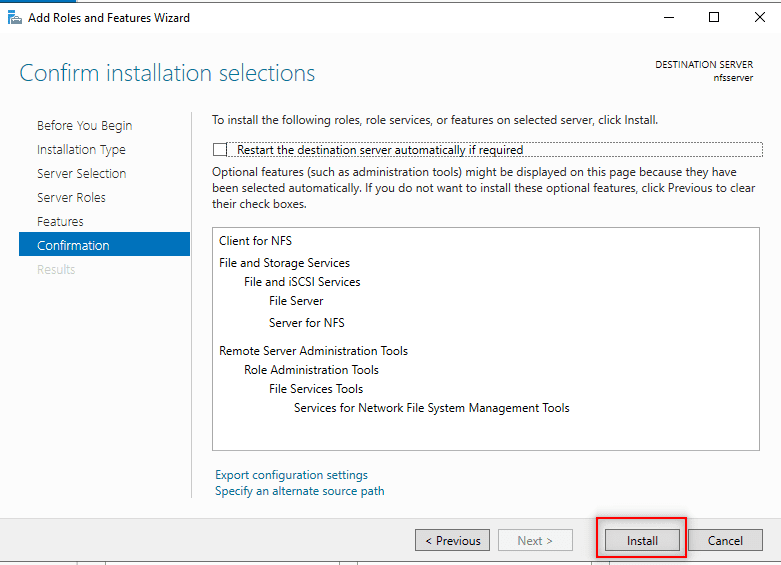Close the Add Roles and Features Wizard
The height and width of the screenshot is (565, 781).
[758, 17]
